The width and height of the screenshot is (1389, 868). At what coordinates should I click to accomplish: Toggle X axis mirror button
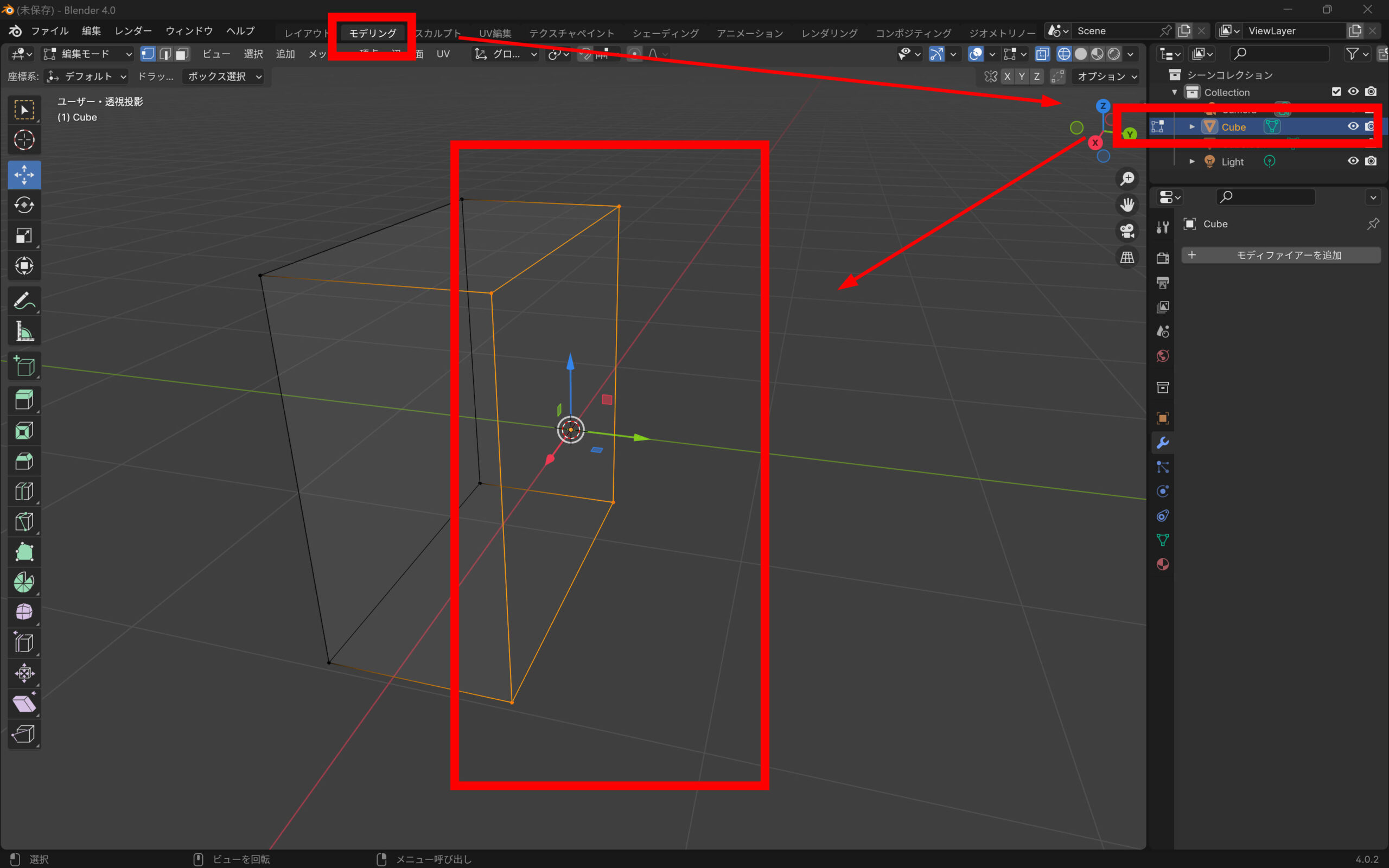[x=1006, y=76]
